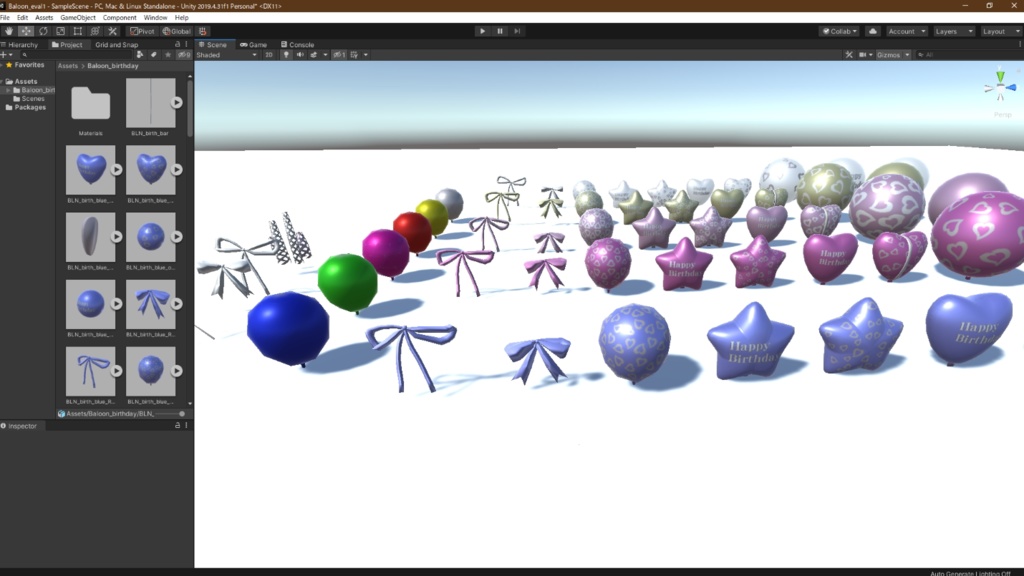Open the Assets menu
Screen dimensions: 1024x576
coord(44,18)
